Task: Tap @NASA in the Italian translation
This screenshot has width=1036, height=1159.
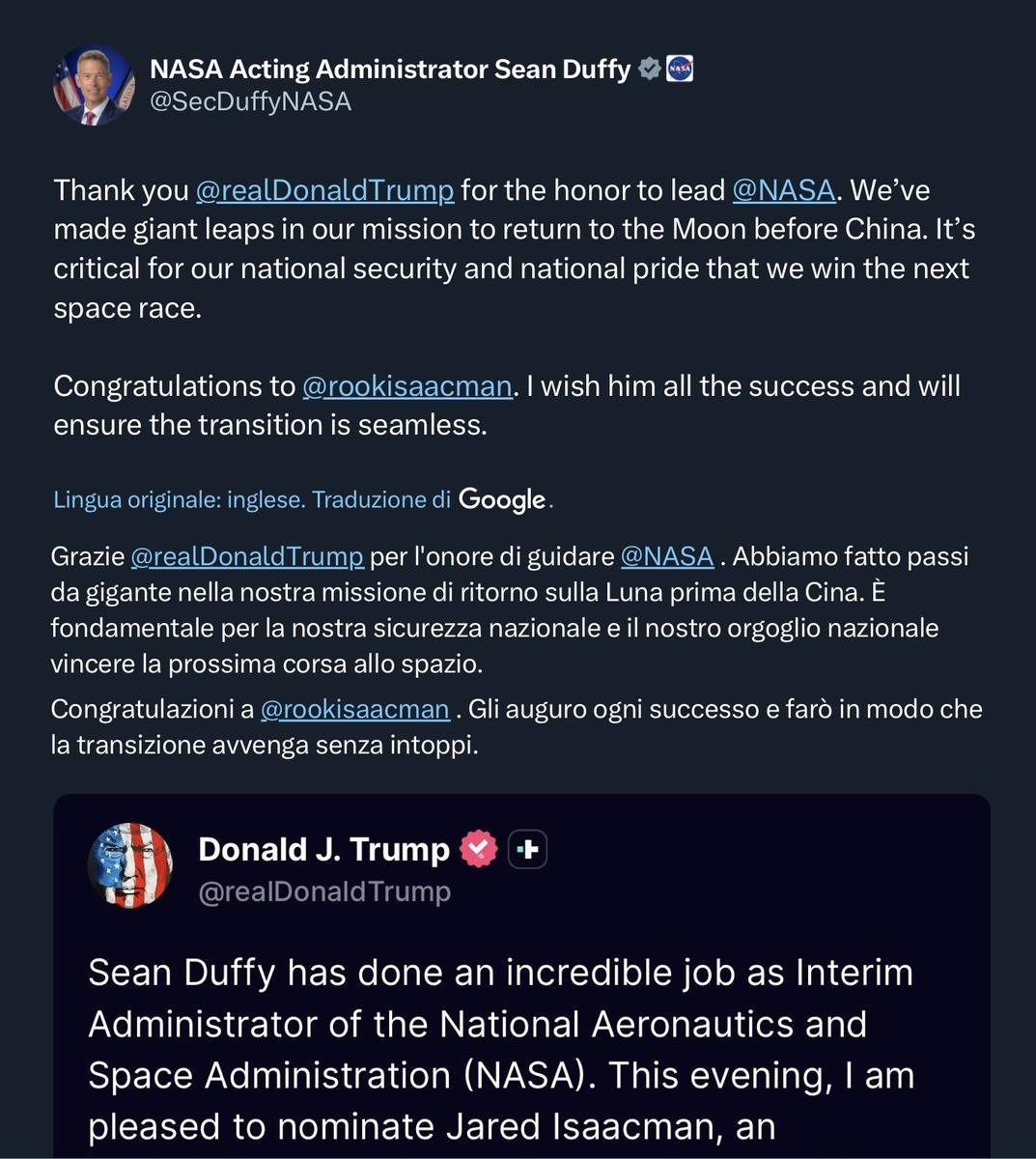Action: [667, 556]
